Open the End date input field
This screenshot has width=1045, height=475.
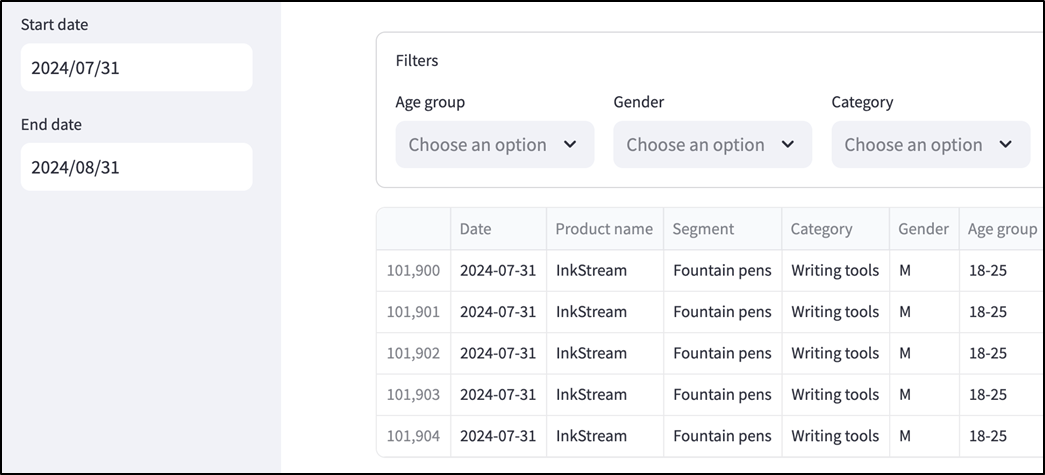(137, 167)
